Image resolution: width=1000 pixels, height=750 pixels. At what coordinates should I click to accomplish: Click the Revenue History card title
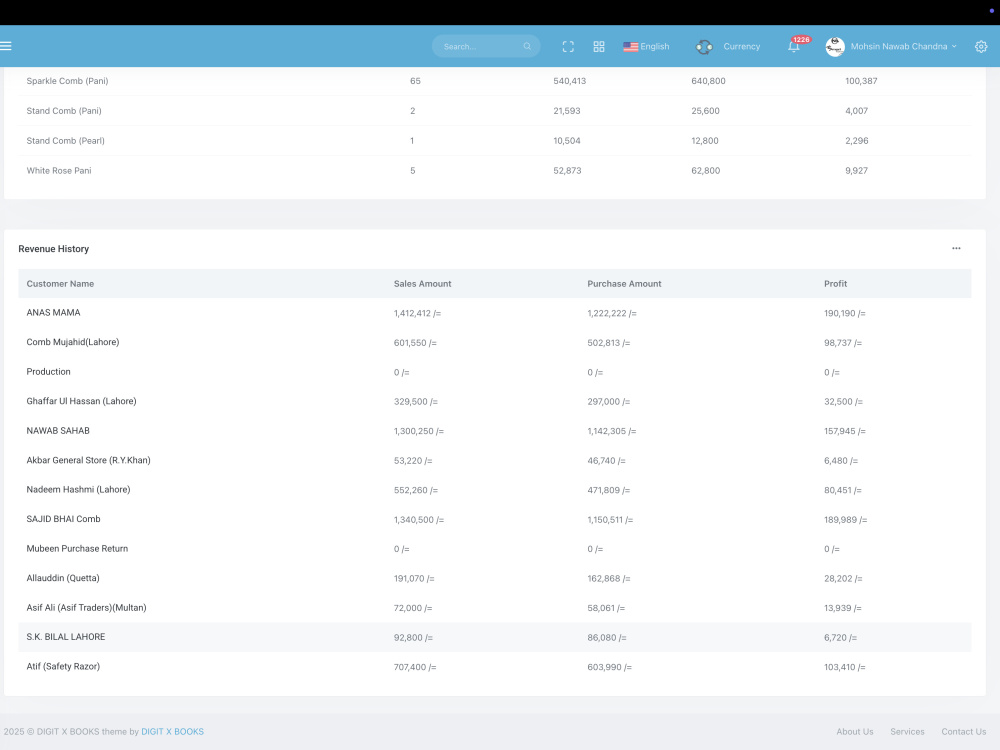coord(54,249)
